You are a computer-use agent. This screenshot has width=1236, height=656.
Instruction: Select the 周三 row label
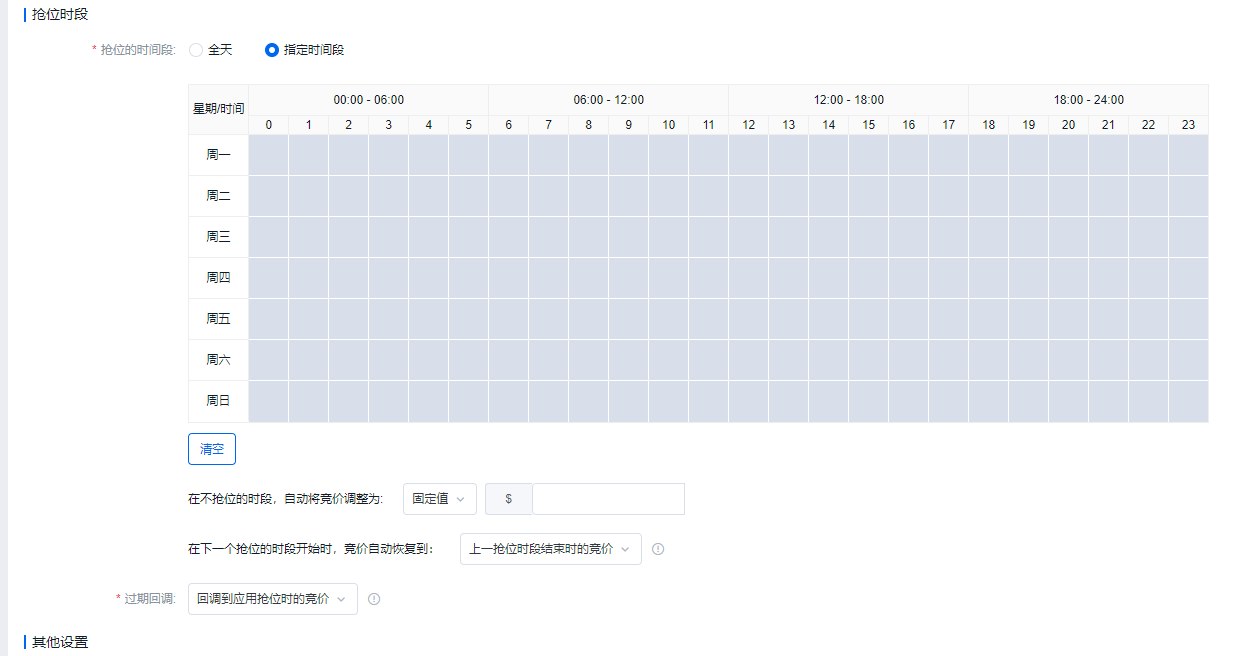(x=218, y=237)
